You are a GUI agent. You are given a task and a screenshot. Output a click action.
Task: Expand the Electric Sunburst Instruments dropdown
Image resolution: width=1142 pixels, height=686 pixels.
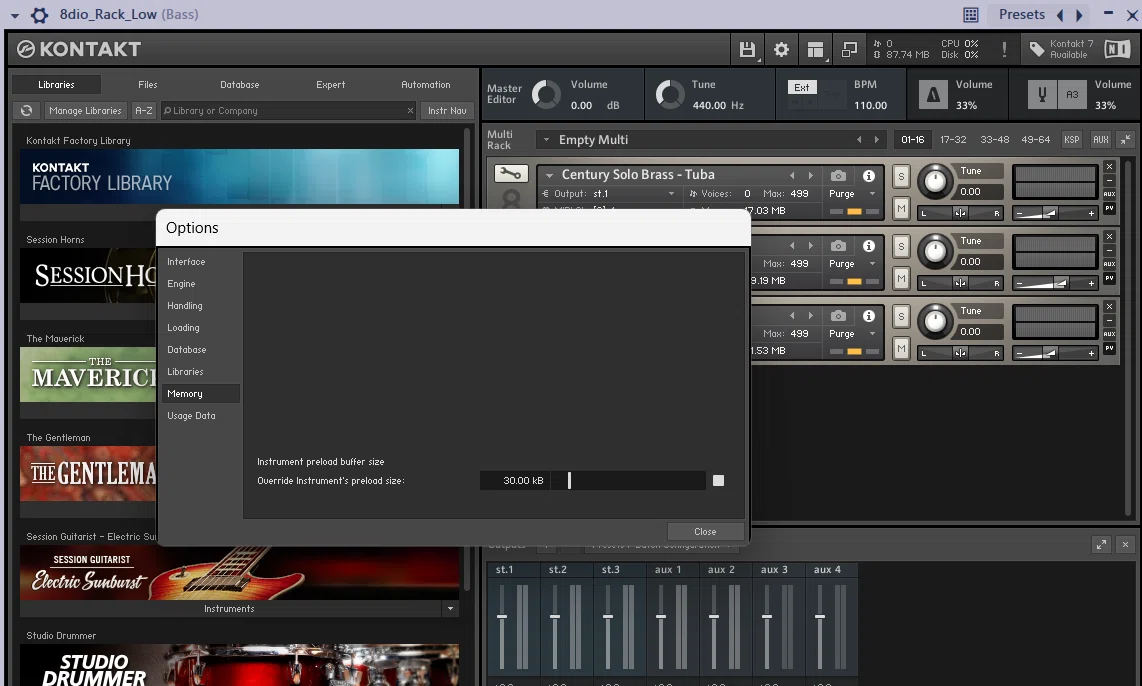pos(450,609)
